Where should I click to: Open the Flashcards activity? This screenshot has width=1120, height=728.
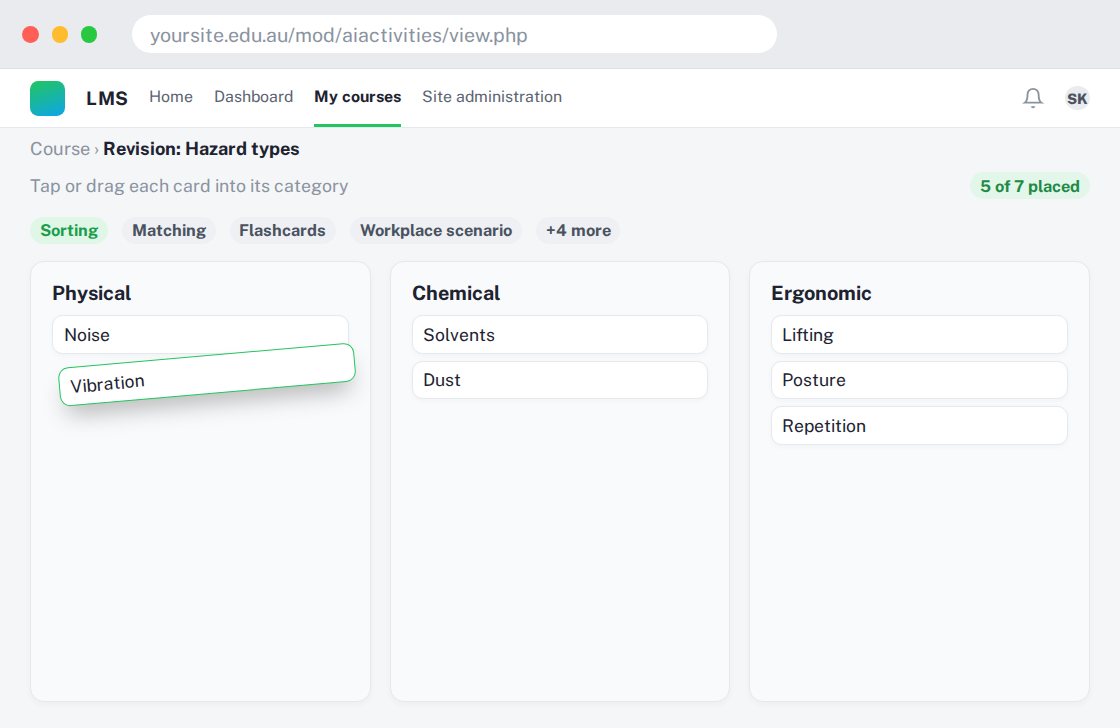pyautogui.click(x=282, y=230)
